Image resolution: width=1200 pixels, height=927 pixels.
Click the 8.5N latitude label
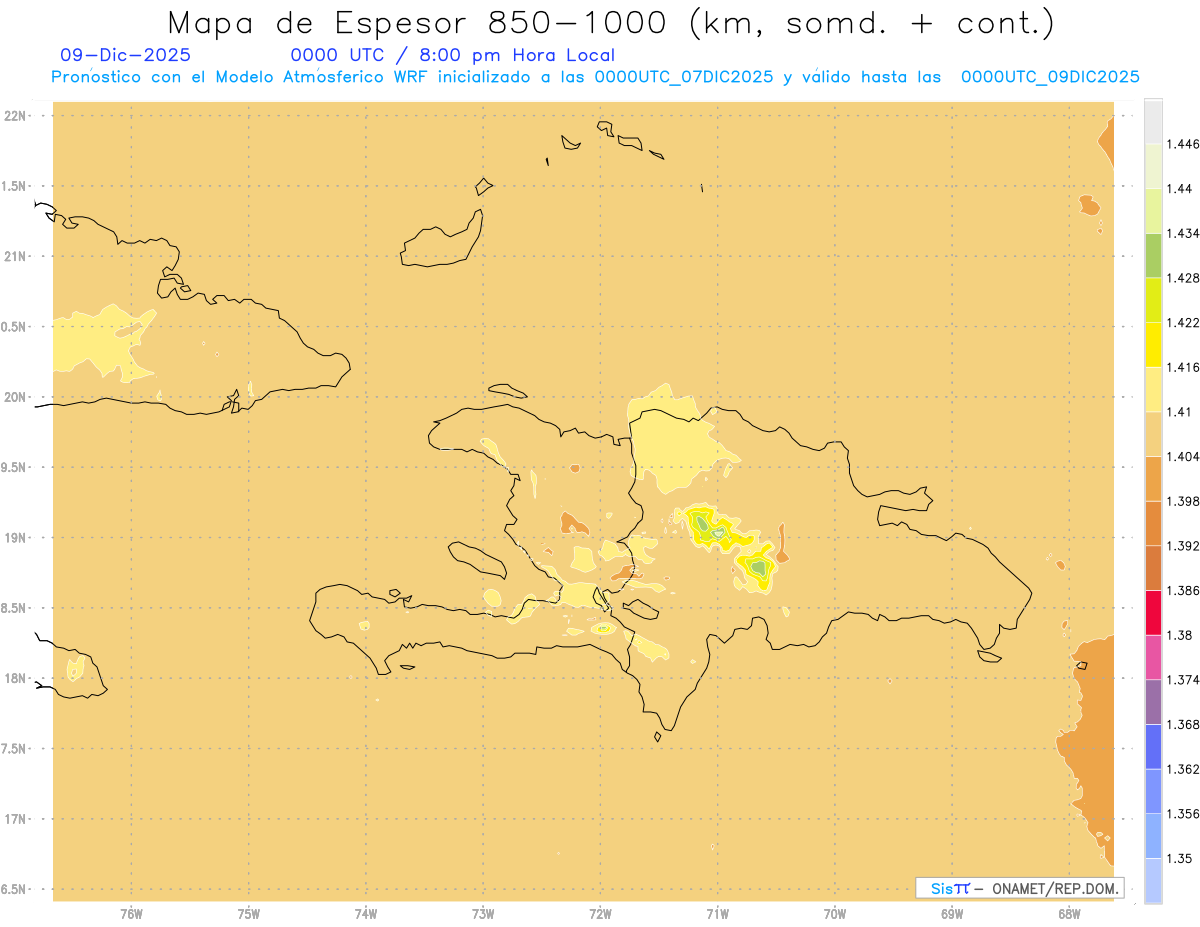click(x=14, y=608)
